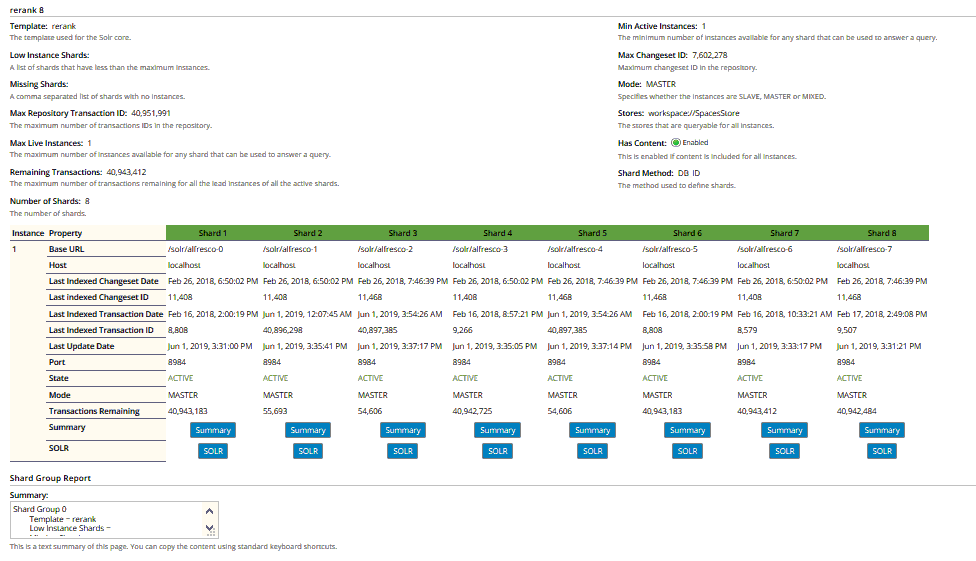Click Base URL /solr/alfresco-3

click(x=480, y=249)
